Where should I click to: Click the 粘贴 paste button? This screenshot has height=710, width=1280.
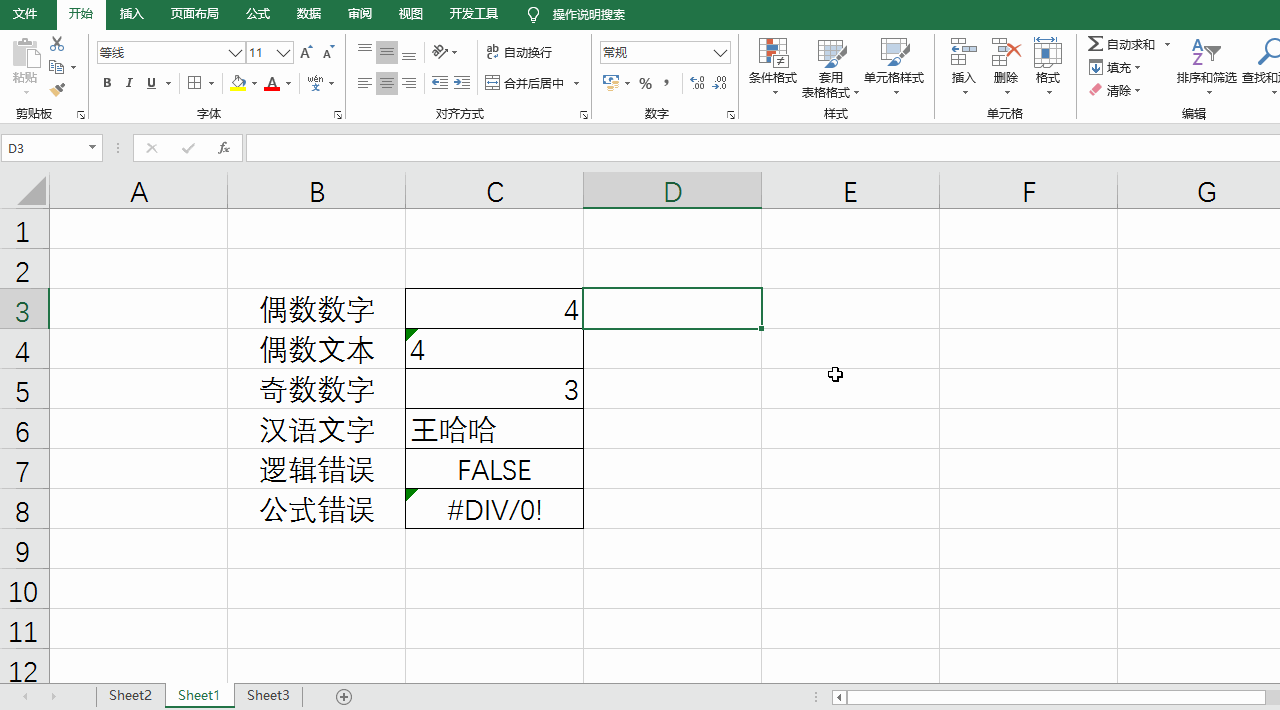point(27,60)
